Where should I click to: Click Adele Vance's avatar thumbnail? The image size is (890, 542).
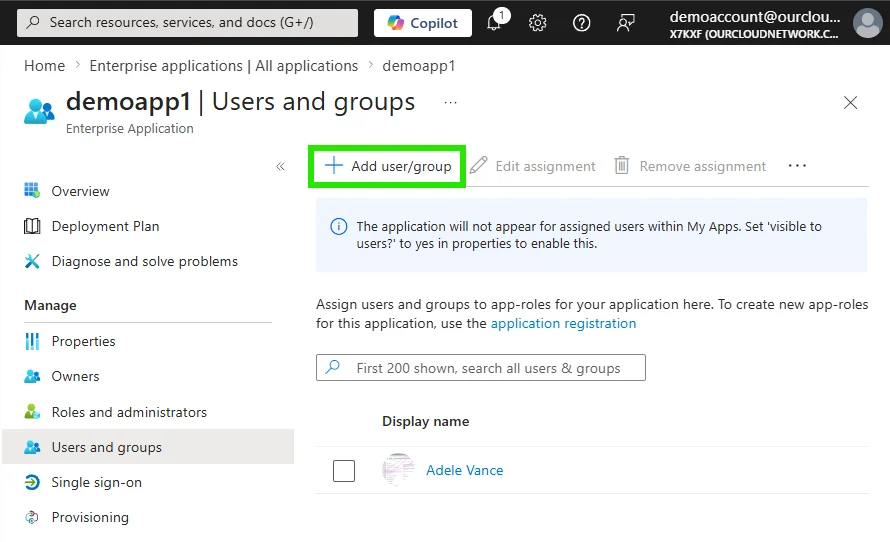(x=398, y=469)
